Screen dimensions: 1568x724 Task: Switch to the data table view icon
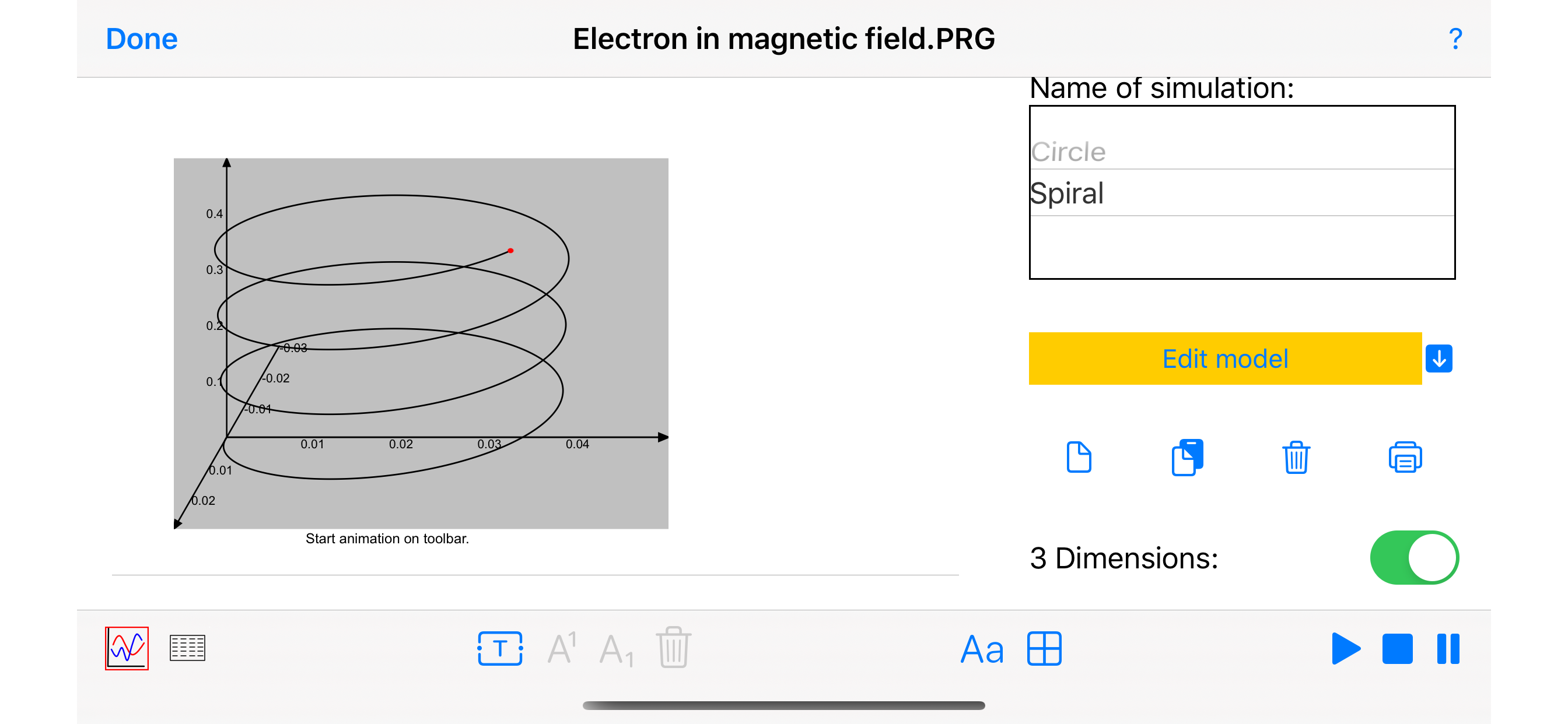[187, 648]
